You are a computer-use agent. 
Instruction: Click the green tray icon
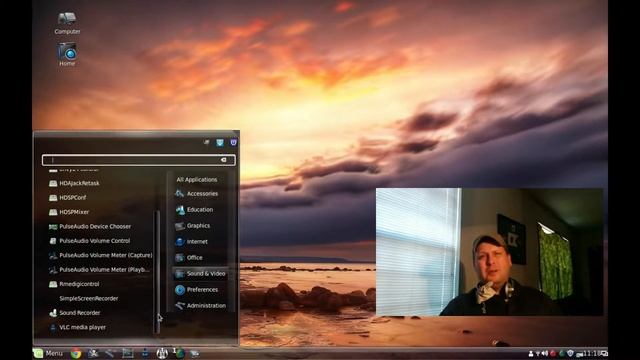pyautogui.click(x=562, y=353)
